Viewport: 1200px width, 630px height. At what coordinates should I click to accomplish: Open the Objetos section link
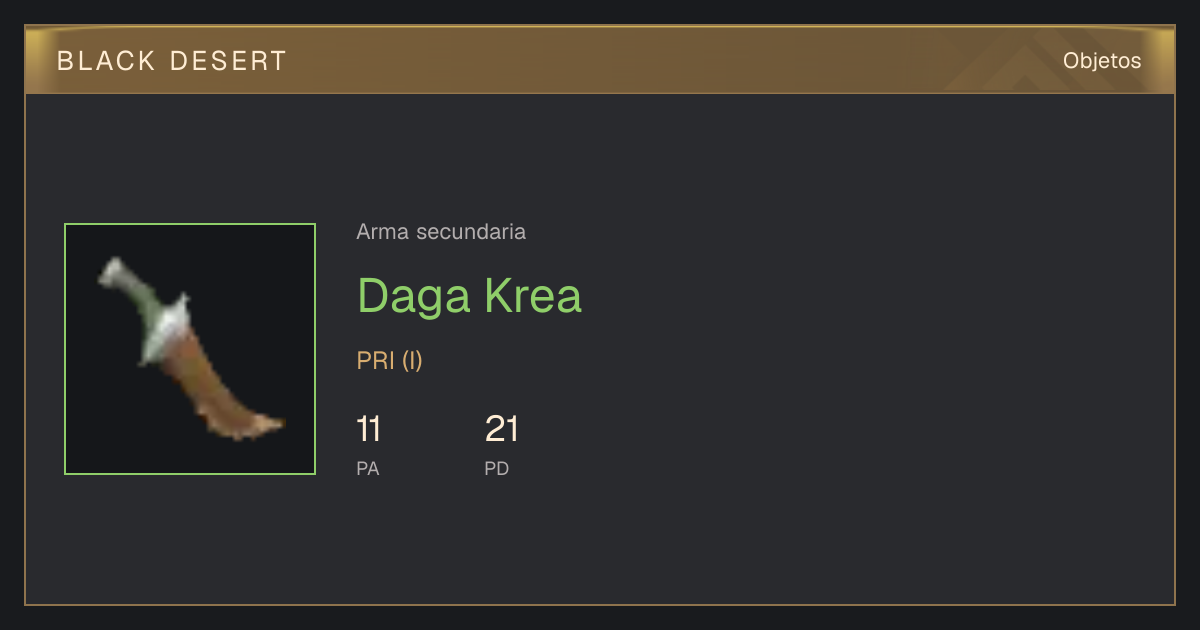pyautogui.click(x=1102, y=60)
